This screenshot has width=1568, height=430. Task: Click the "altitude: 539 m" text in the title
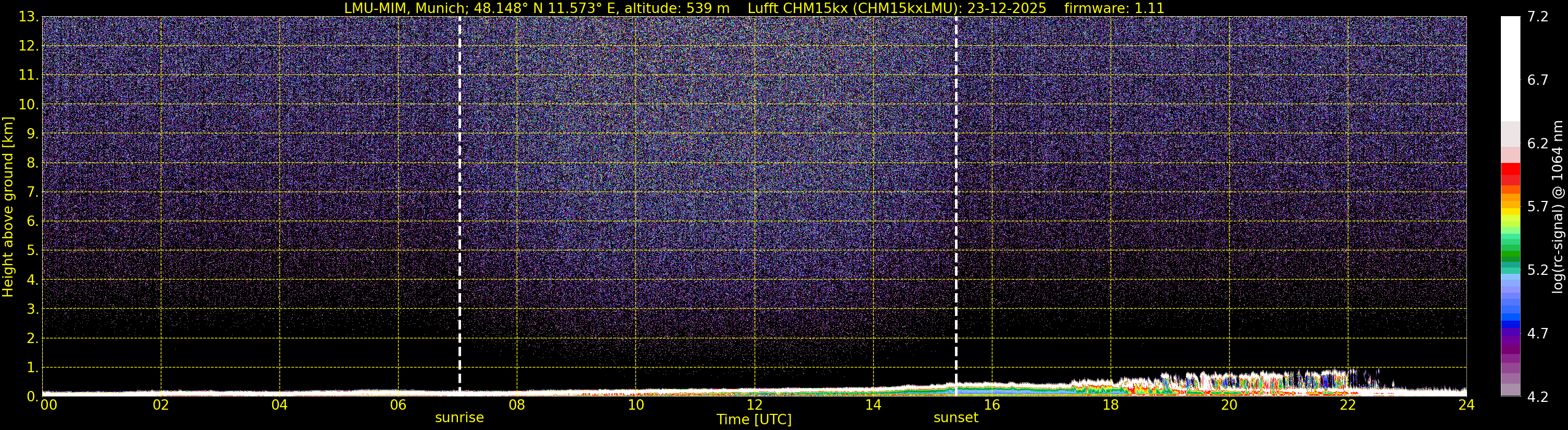point(677,8)
